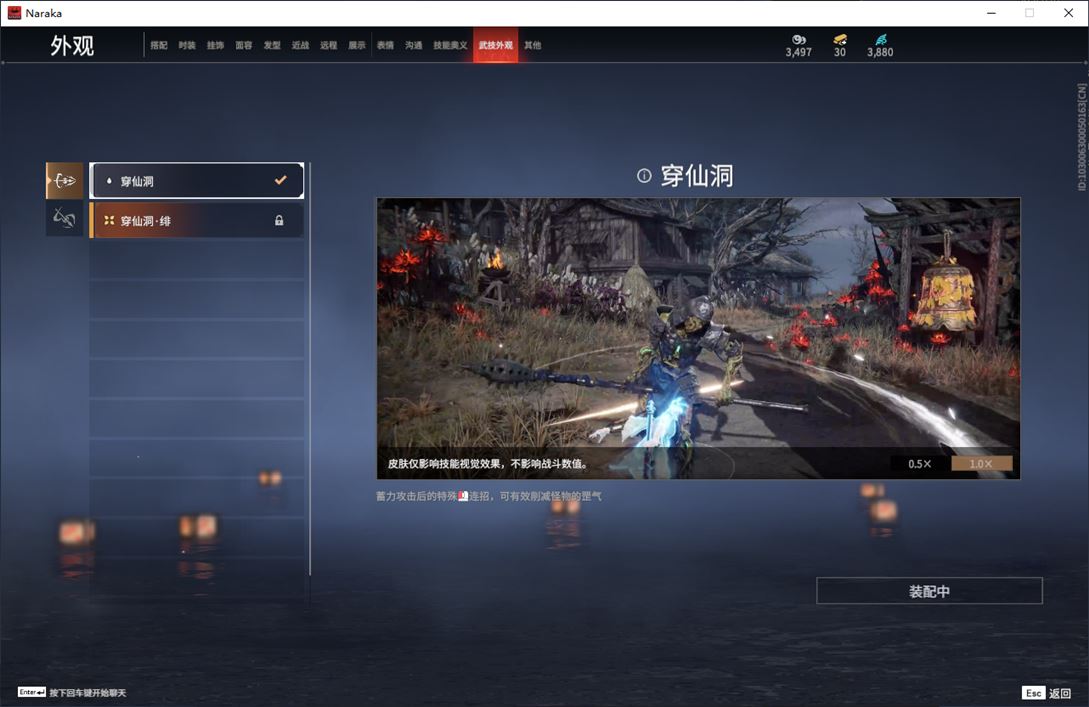Click the silver coin currency icon above 3,497
This screenshot has height=707, width=1089.
coord(799,40)
